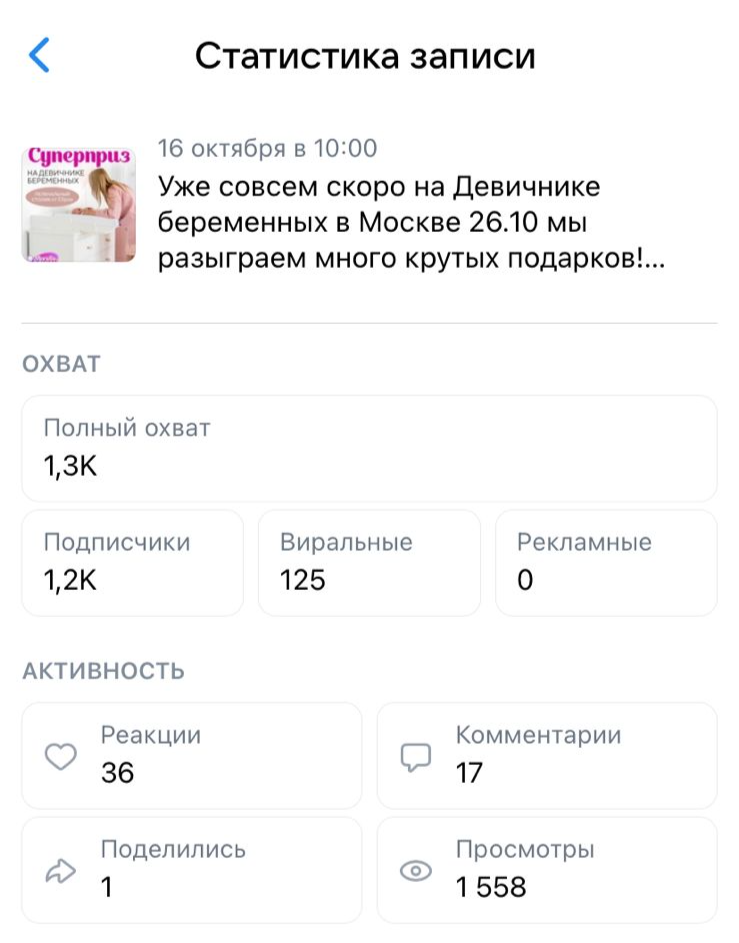
Task: Open the Поделились activity card
Action: pos(192,870)
